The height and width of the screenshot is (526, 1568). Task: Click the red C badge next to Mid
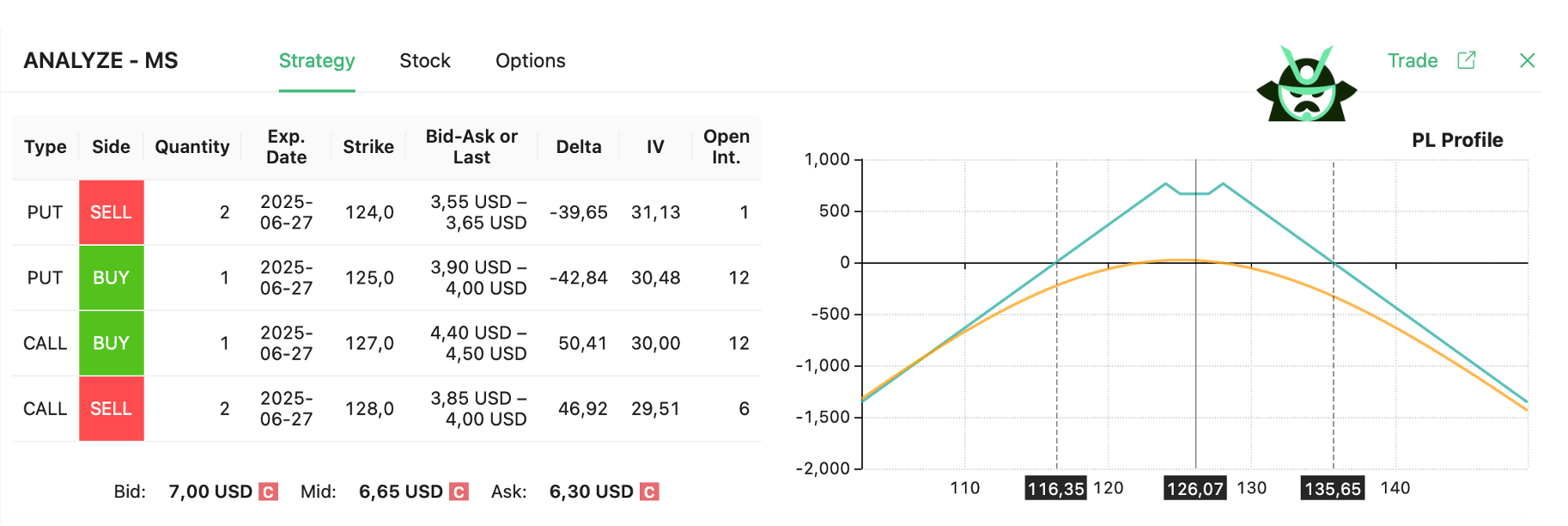pos(459,492)
